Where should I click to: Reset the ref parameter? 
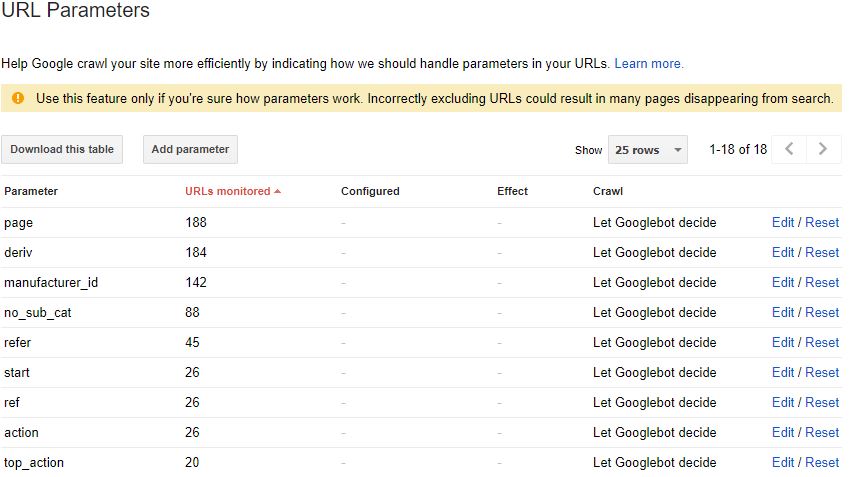pos(822,403)
